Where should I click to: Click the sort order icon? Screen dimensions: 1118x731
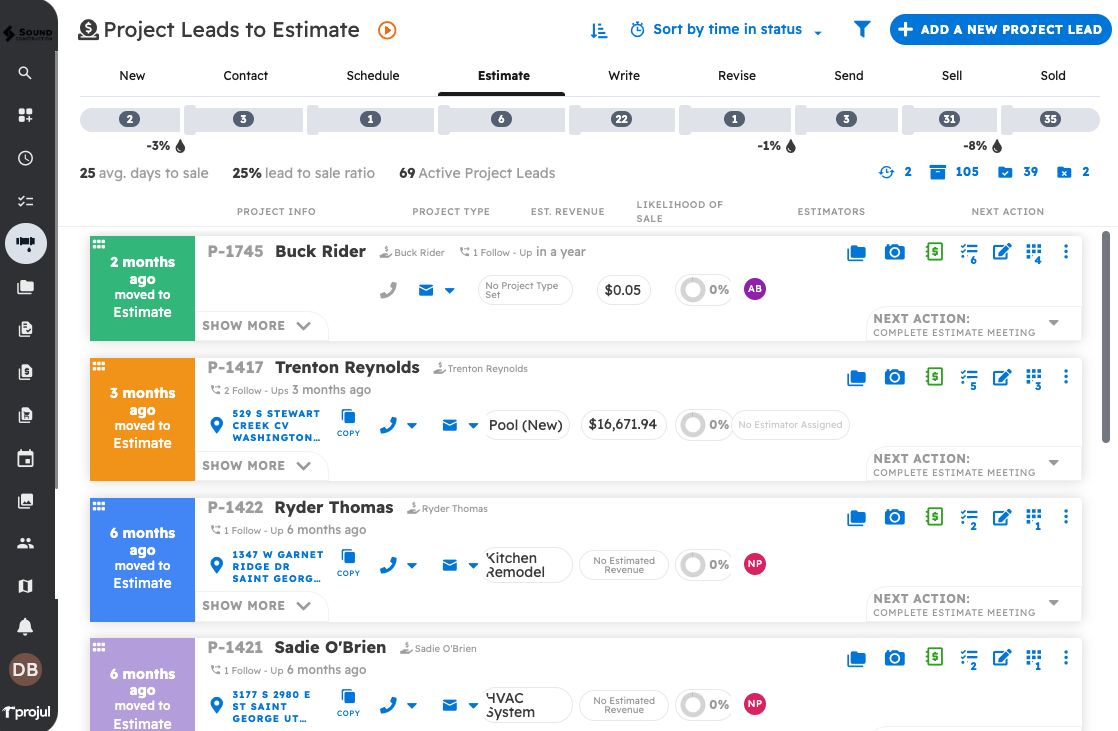[599, 30]
